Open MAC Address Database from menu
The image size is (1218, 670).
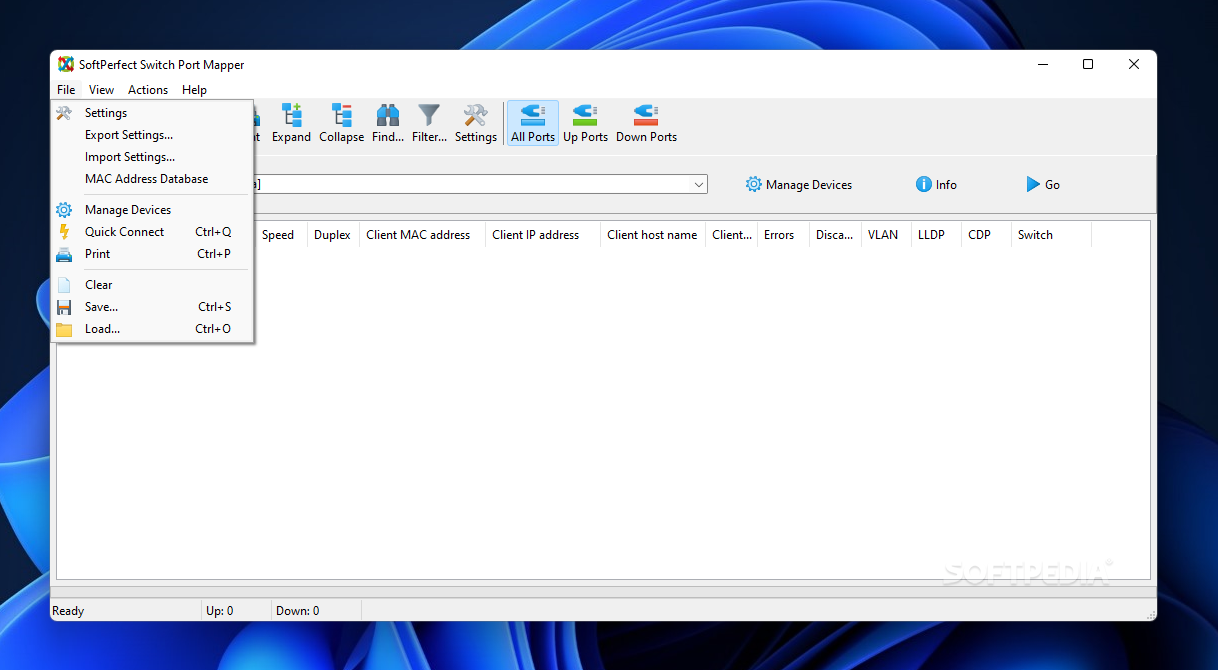pyautogui.click(x=152, y=179)
